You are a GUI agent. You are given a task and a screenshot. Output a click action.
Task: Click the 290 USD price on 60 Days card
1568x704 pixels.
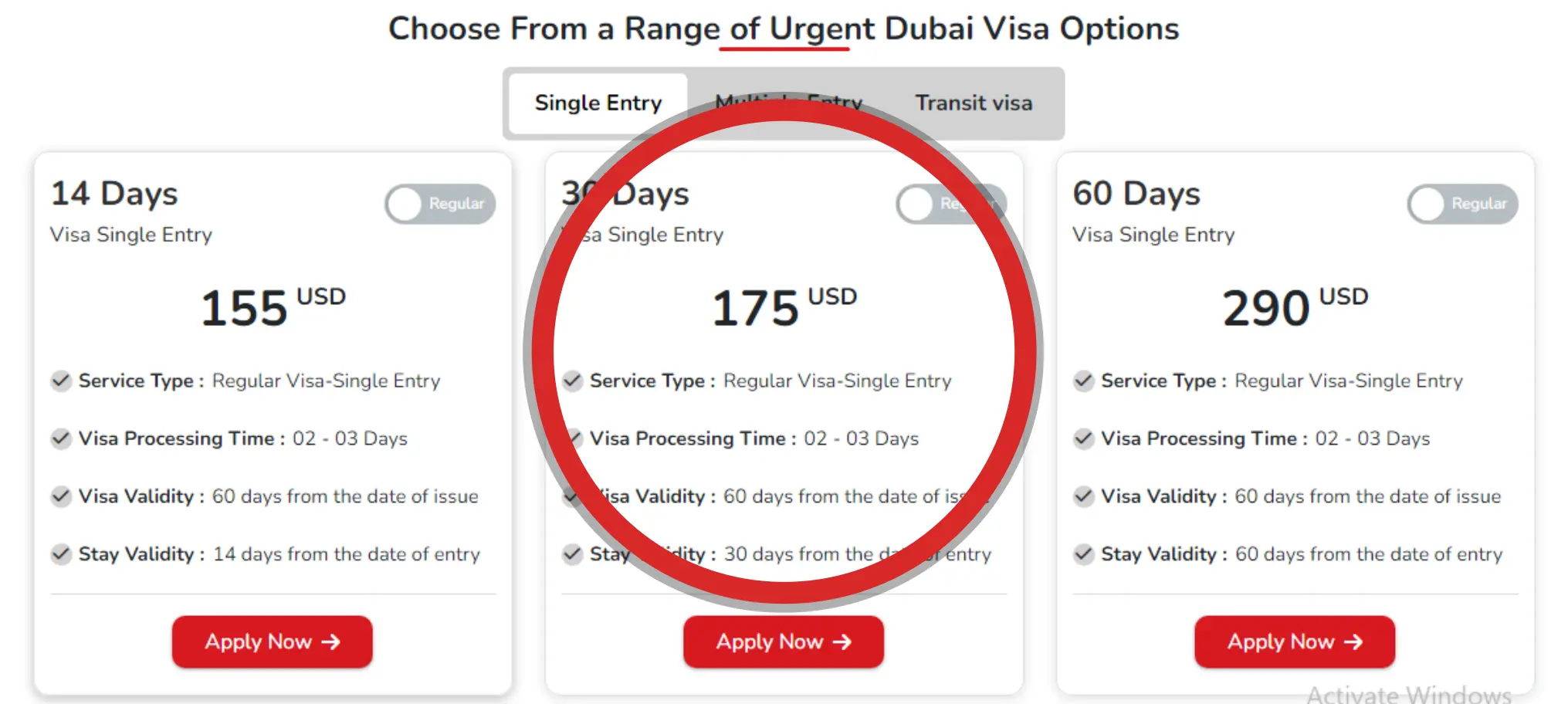point(1295,307)
